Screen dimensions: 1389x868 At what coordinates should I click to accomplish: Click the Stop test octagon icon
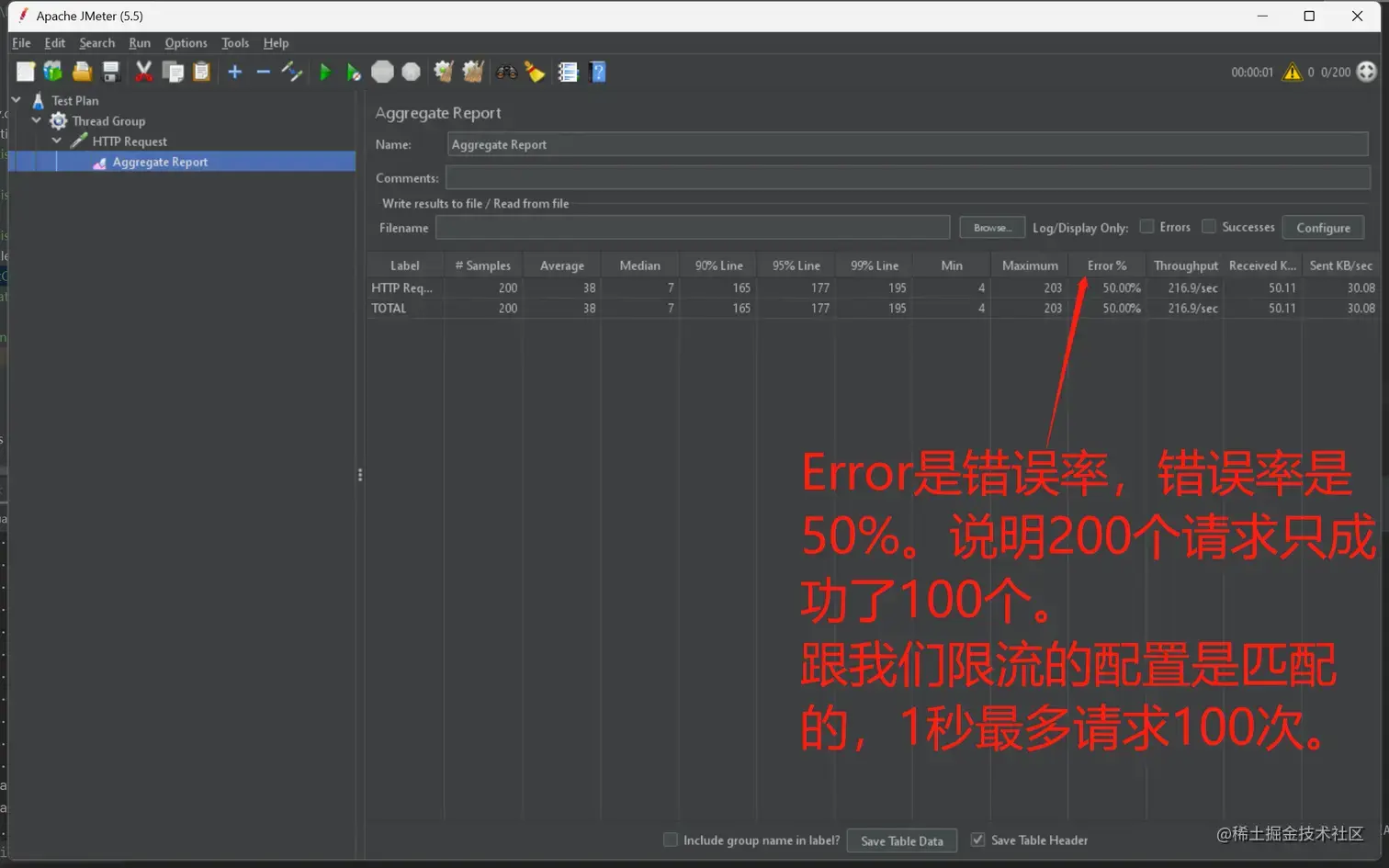pyautogui.click(x=382, y=72)
